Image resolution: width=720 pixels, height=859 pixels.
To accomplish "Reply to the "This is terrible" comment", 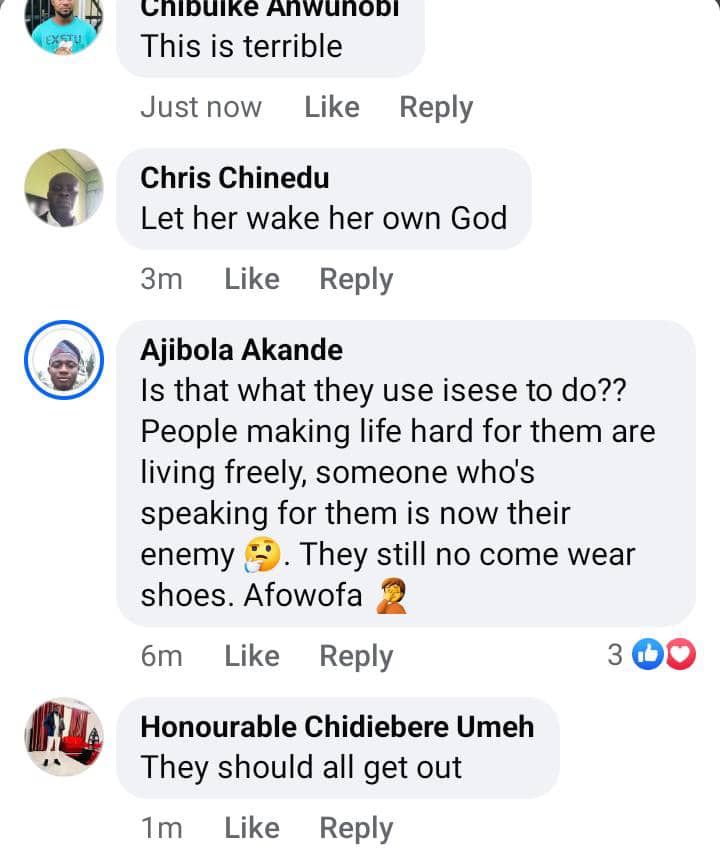I will (x=436, y=107).
